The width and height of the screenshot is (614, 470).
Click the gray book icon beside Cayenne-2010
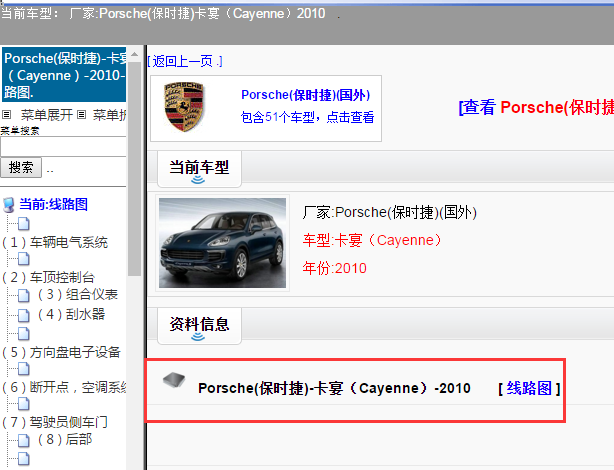point(174,380)
